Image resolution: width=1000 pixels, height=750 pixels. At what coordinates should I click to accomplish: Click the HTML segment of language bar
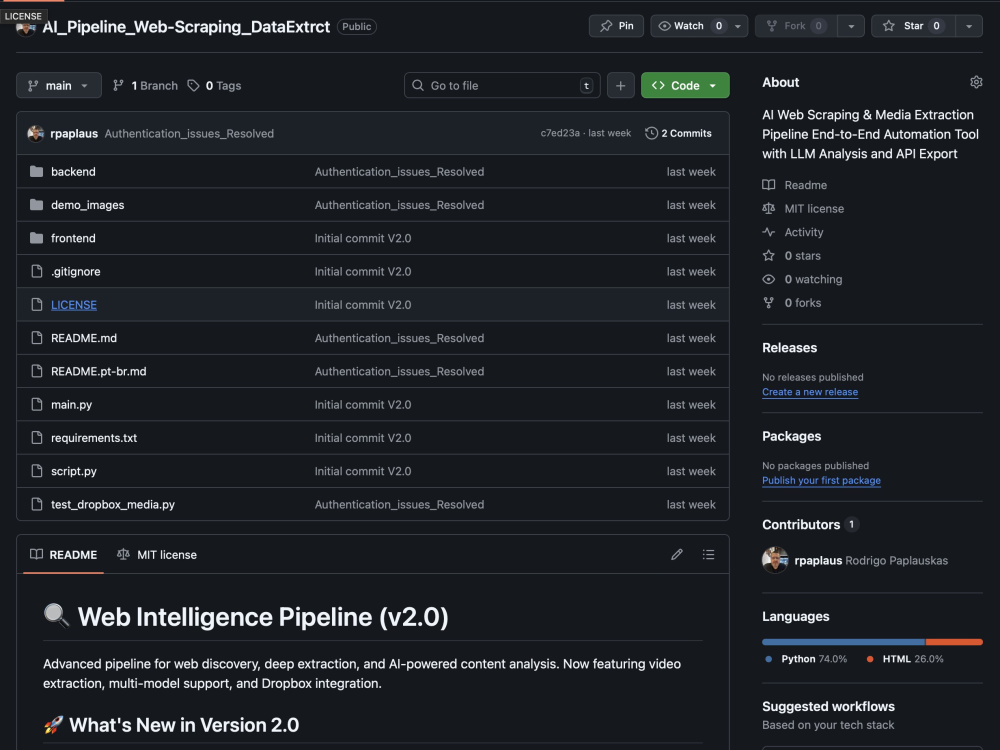coord(954,642)
